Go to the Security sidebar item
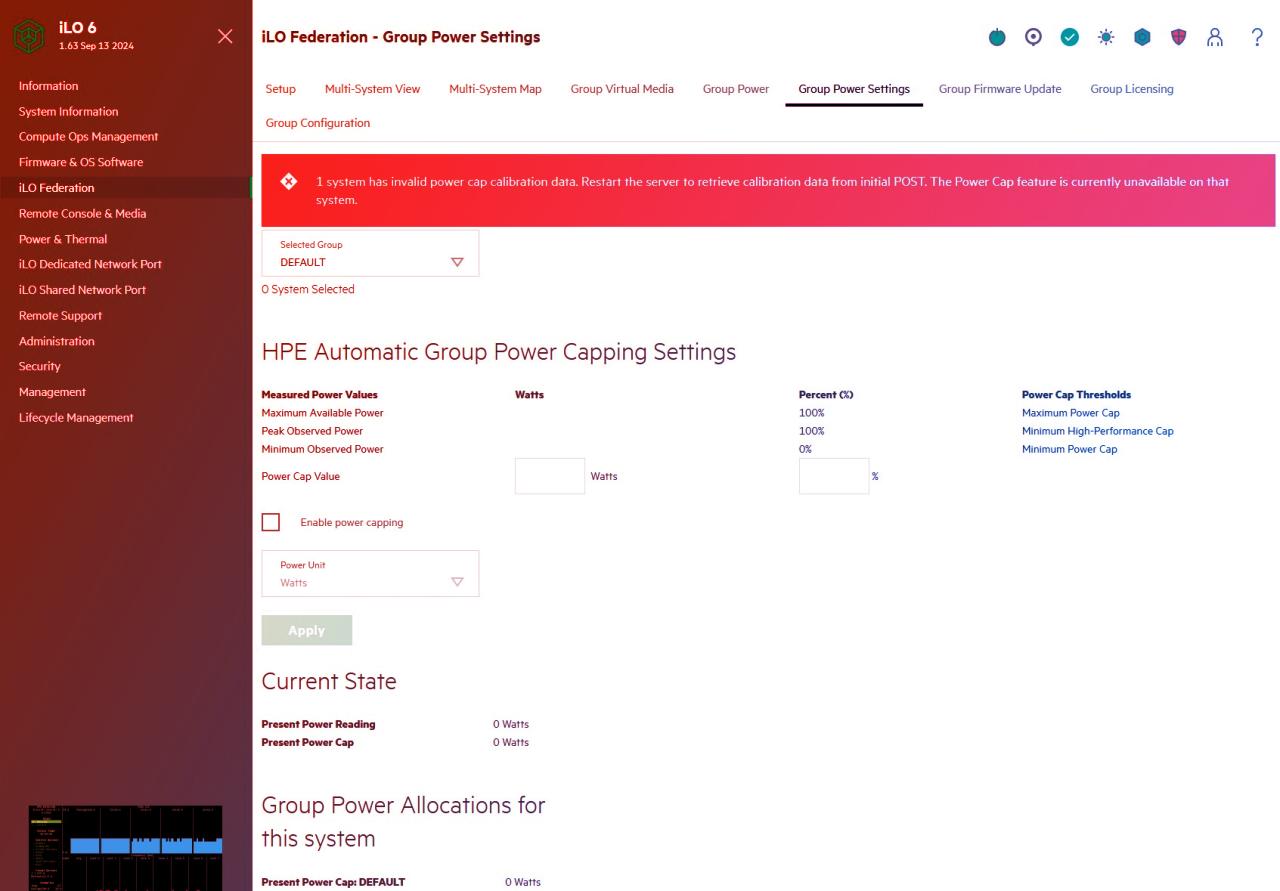The height and width of the screenshot is (891, 1280). 40,367
